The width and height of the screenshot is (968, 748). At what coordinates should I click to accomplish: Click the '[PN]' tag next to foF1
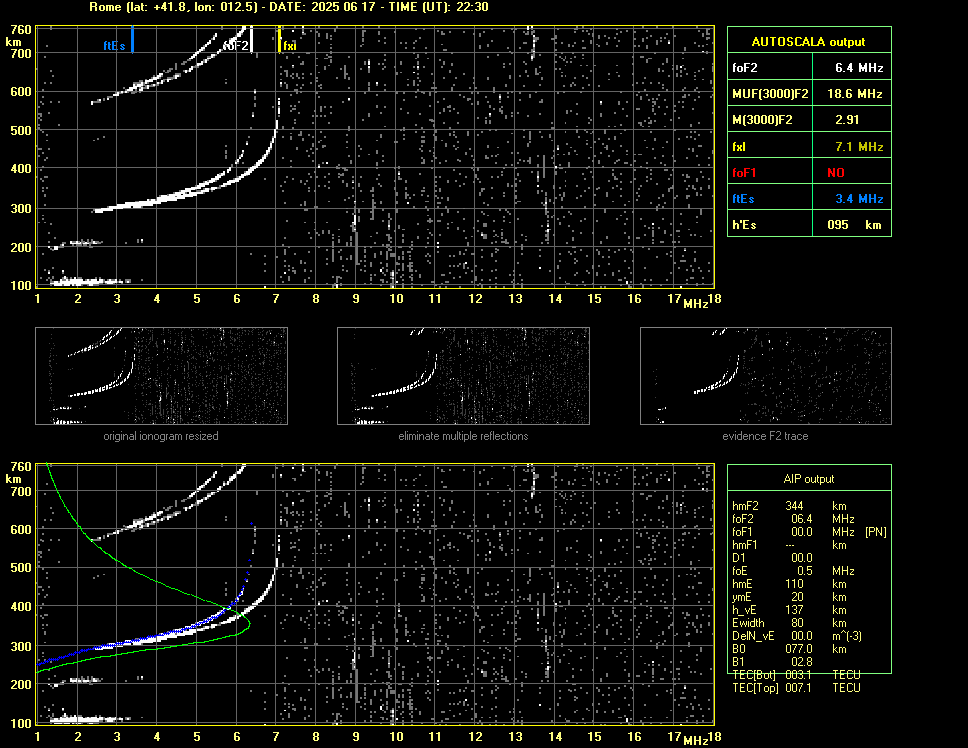point(875,532)
